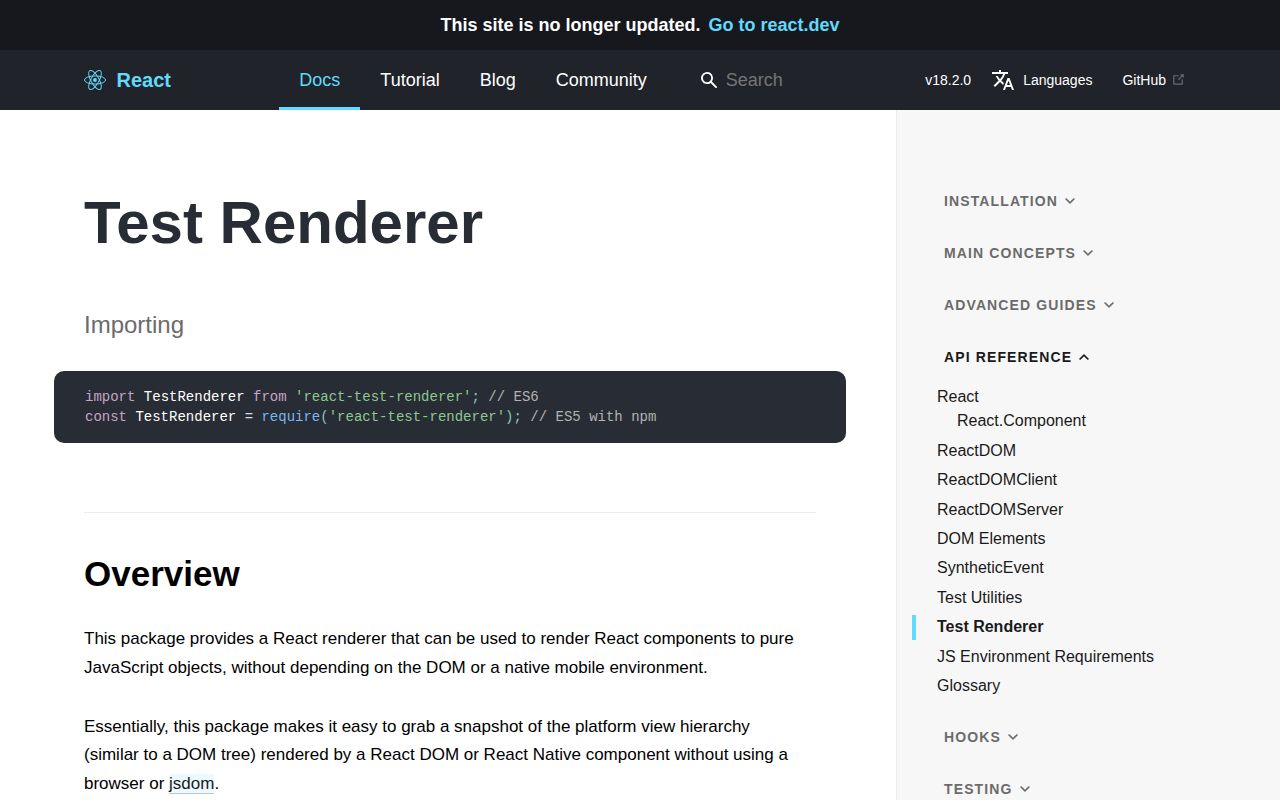Click the 'Test Renderer' page heading

pyautogui.click(x=283, y=222)
